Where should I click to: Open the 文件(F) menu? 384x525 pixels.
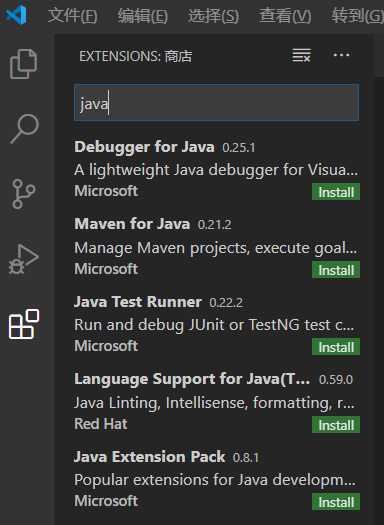click(x=72, y=15)
